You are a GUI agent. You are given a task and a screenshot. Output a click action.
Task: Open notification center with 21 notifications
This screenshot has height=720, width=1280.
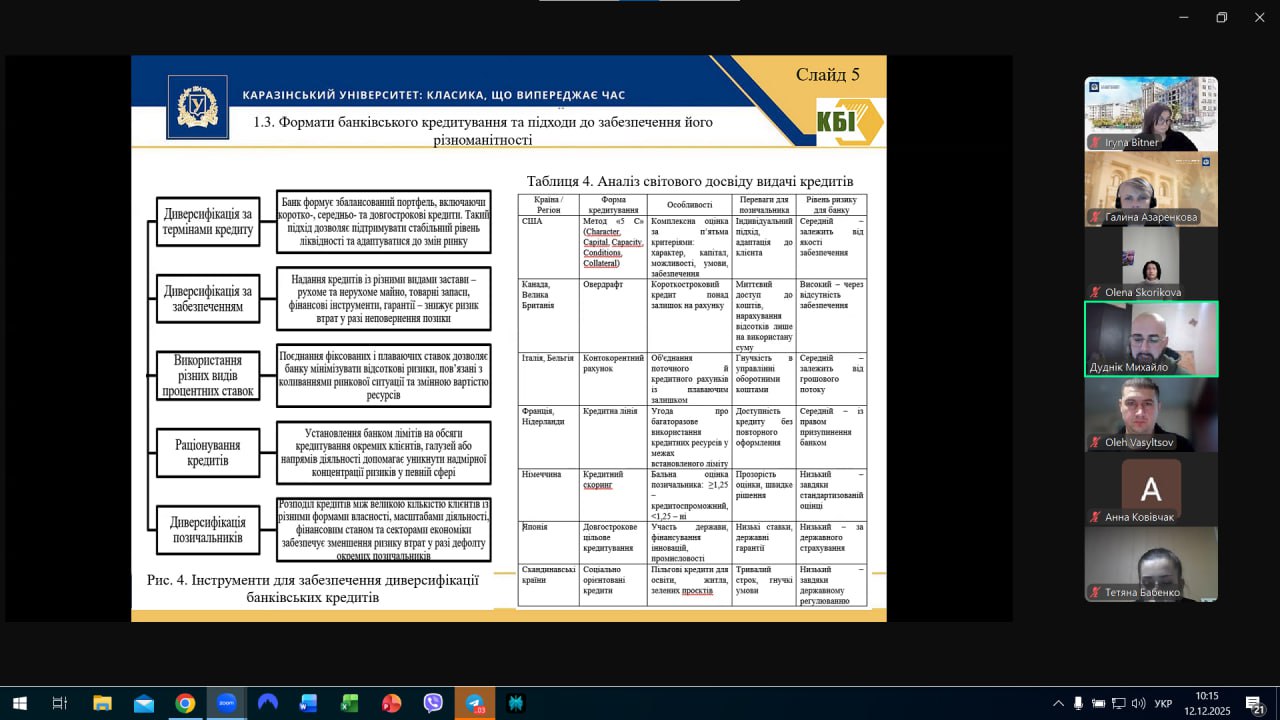pos(1255,703)
